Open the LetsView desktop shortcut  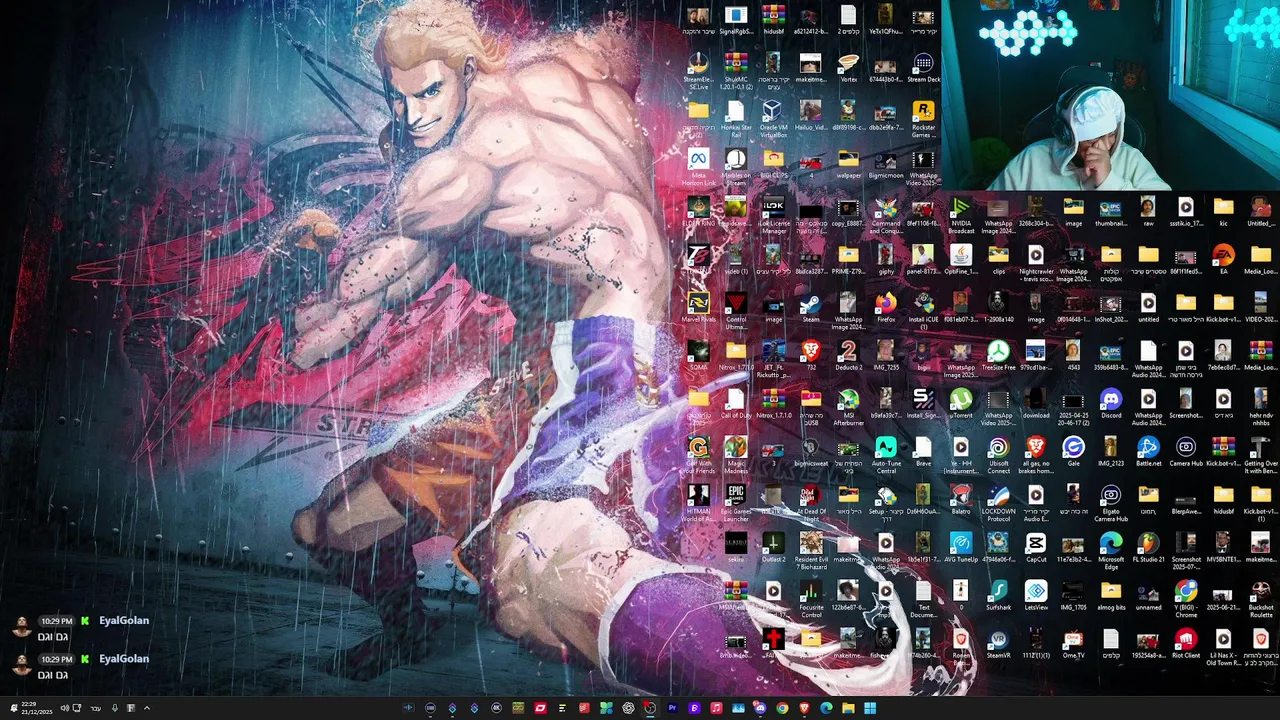pyautogui.click(x=1036, y=595)
